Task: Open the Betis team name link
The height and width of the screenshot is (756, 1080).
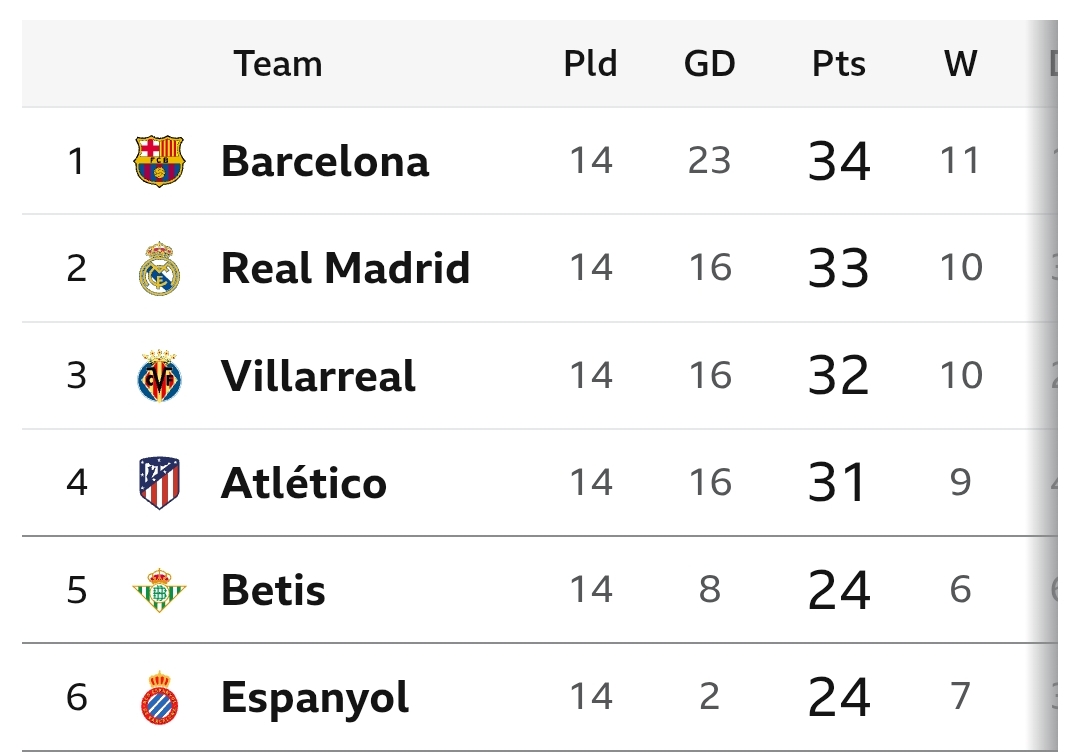Action: [x=273, y=590]
